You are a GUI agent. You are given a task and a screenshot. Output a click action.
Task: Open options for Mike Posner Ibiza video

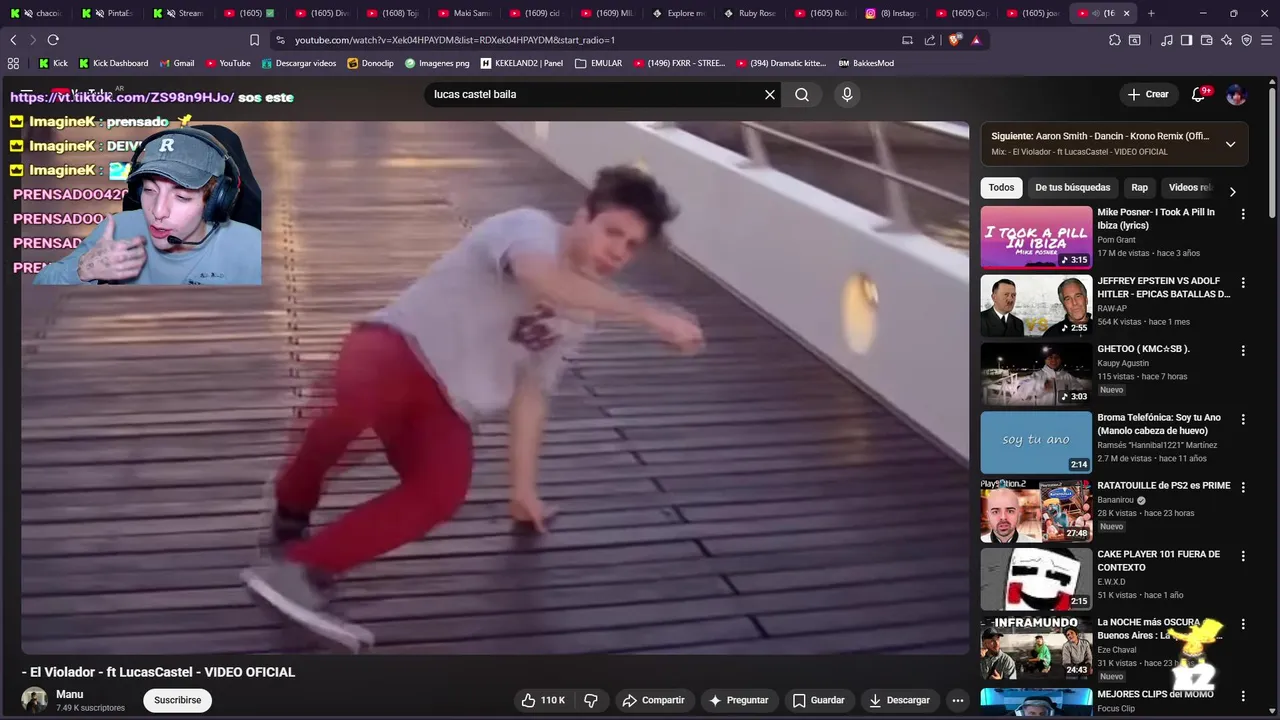(1243, 214)
